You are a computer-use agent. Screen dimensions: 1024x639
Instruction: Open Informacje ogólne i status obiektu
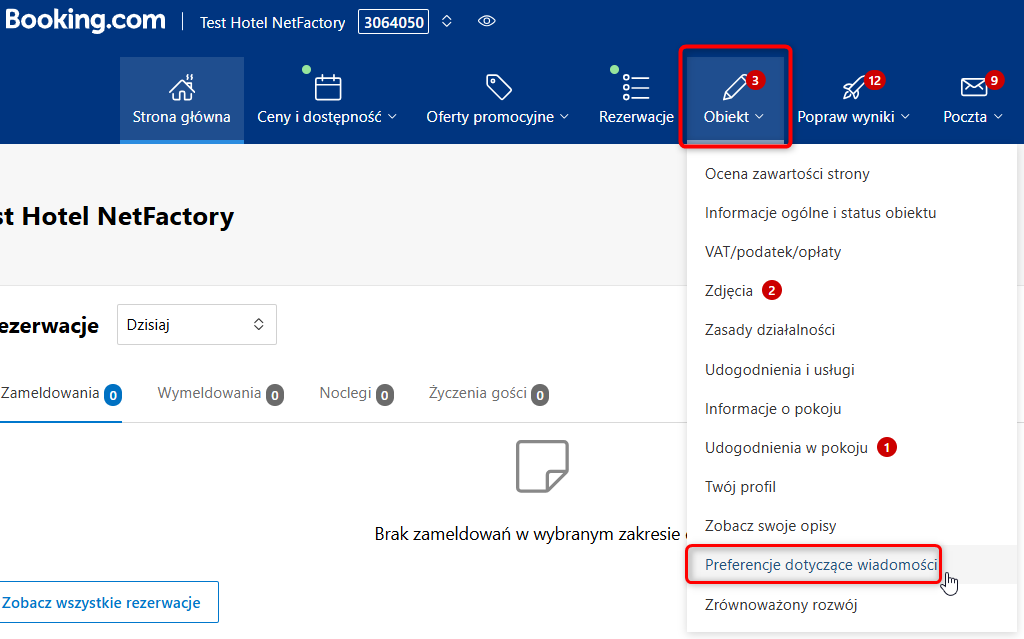(x=820, y=213)
